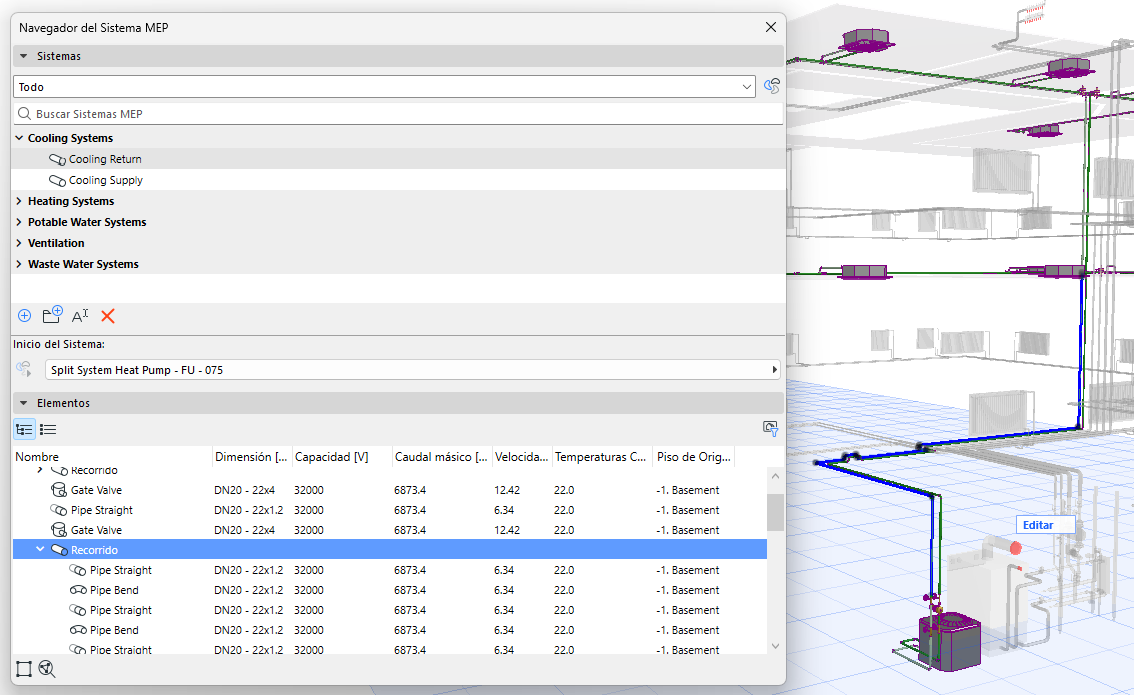This screenshot has height=695, width=1134.
Task: Click the Capacidad [V] column header
Action: click(331, 457)
